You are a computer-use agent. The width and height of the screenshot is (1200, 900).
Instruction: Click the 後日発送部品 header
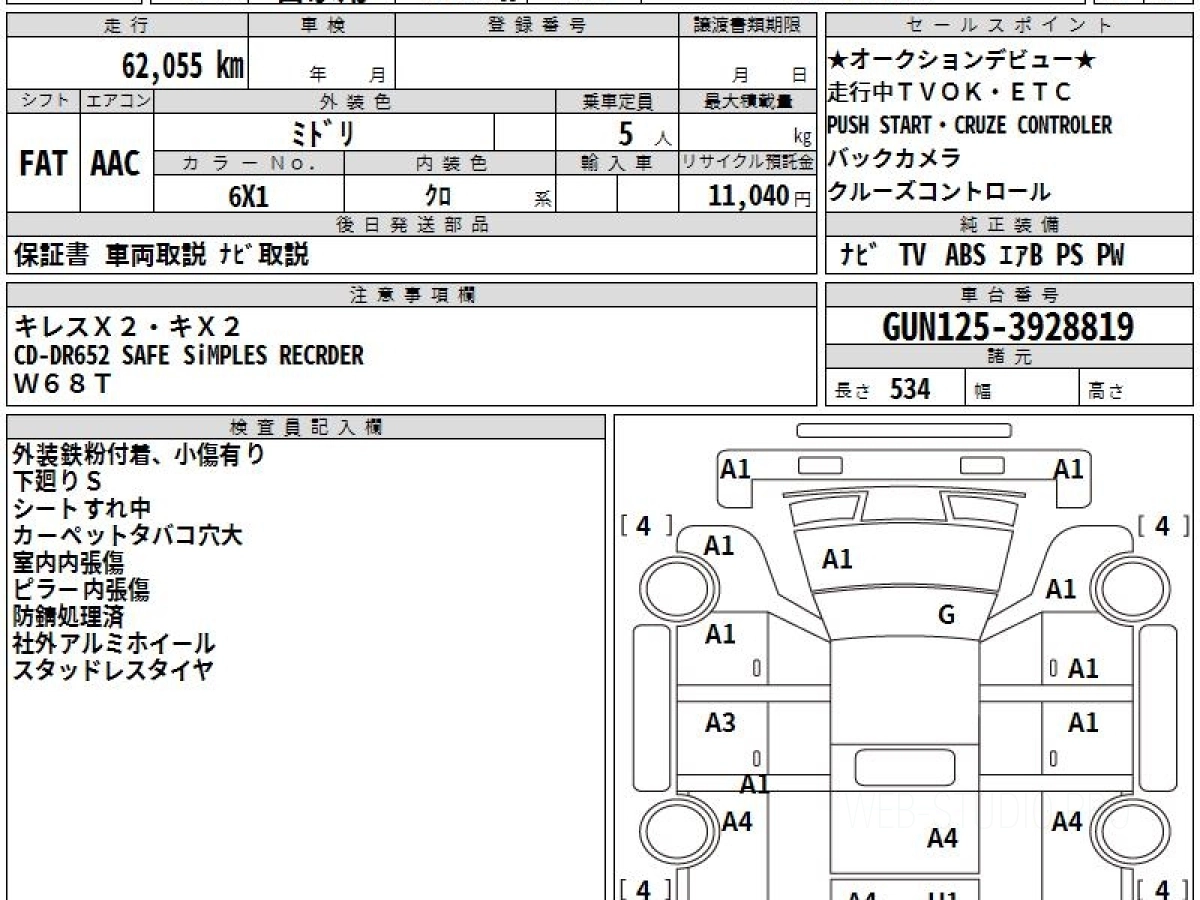411,225
